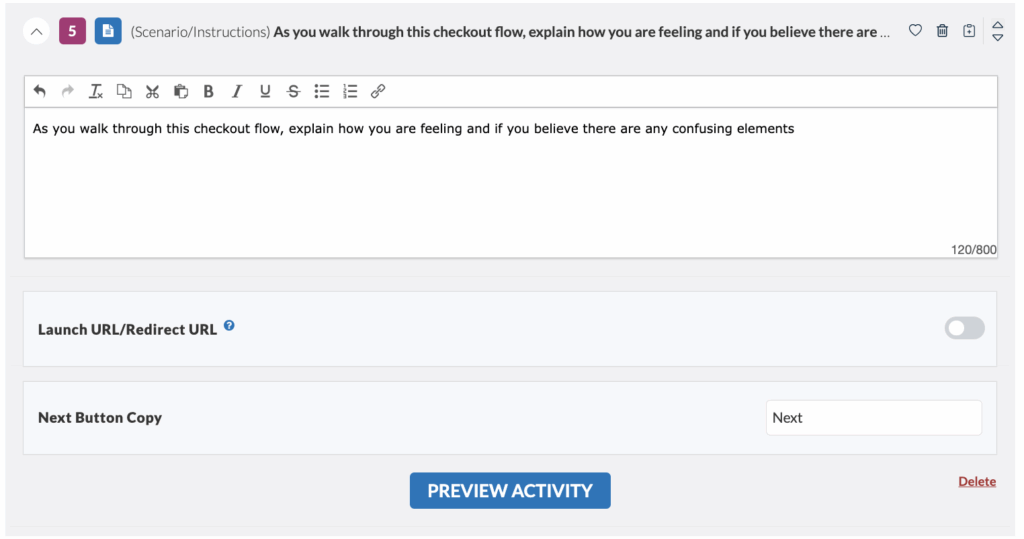Move the task up with the up arrow
Screen dimensions: 1024x539
click(x=997, y=25)
